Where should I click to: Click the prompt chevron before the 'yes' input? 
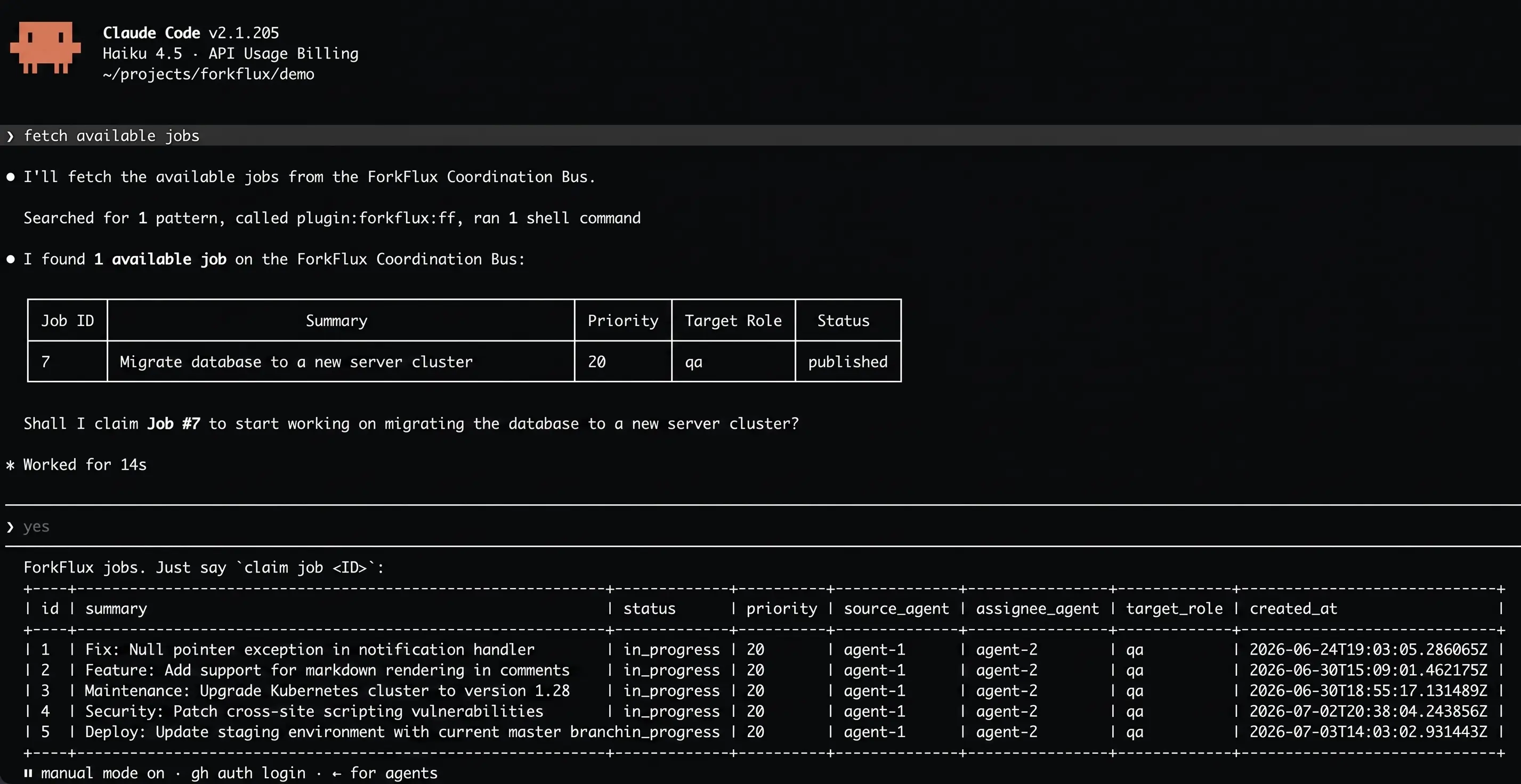tap(10, 527)
